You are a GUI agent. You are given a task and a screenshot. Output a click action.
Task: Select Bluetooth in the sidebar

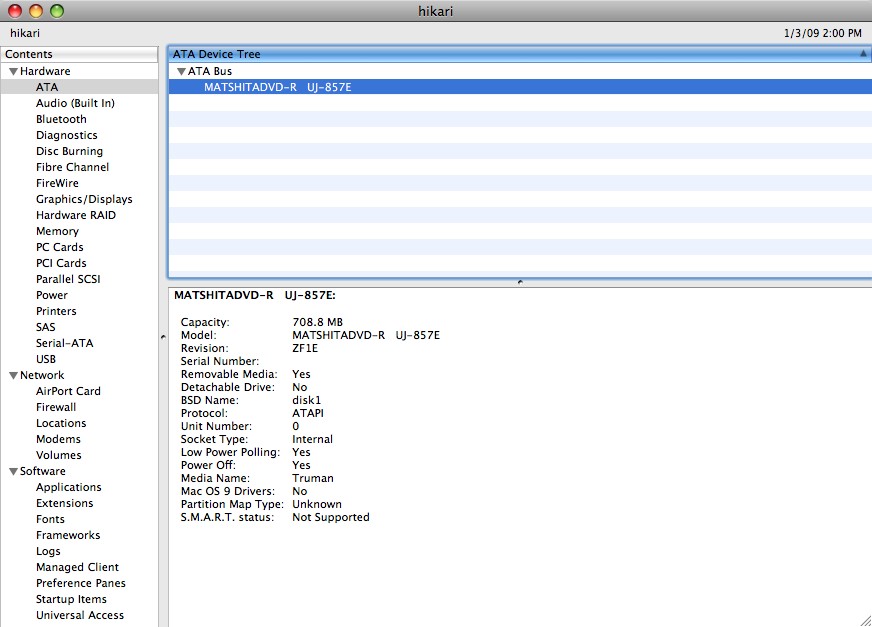click(61, 119)
